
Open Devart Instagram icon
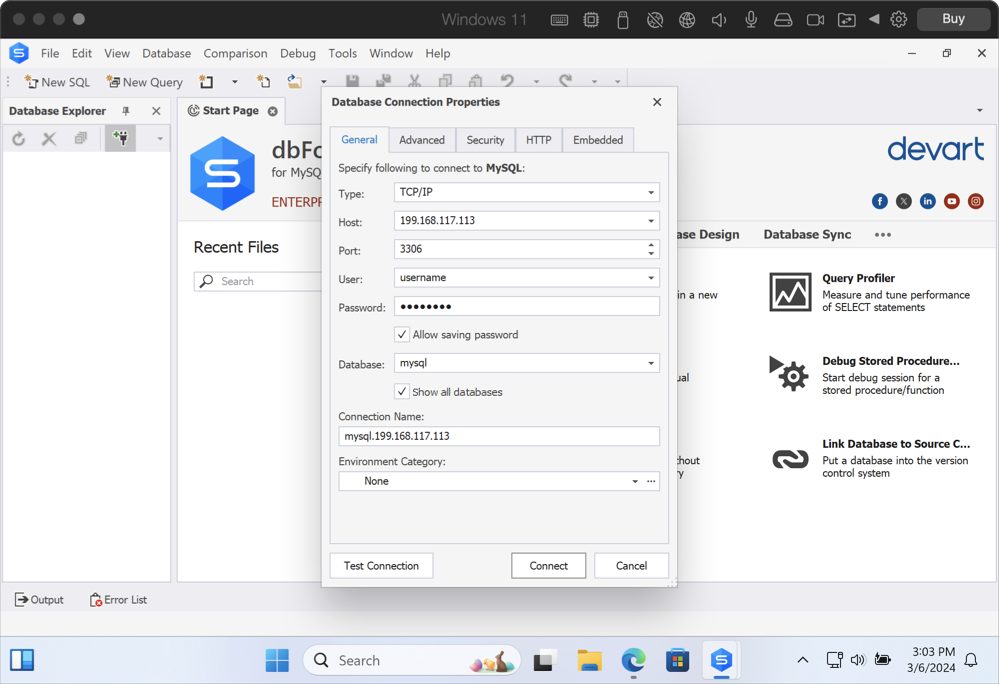point(975,201)
